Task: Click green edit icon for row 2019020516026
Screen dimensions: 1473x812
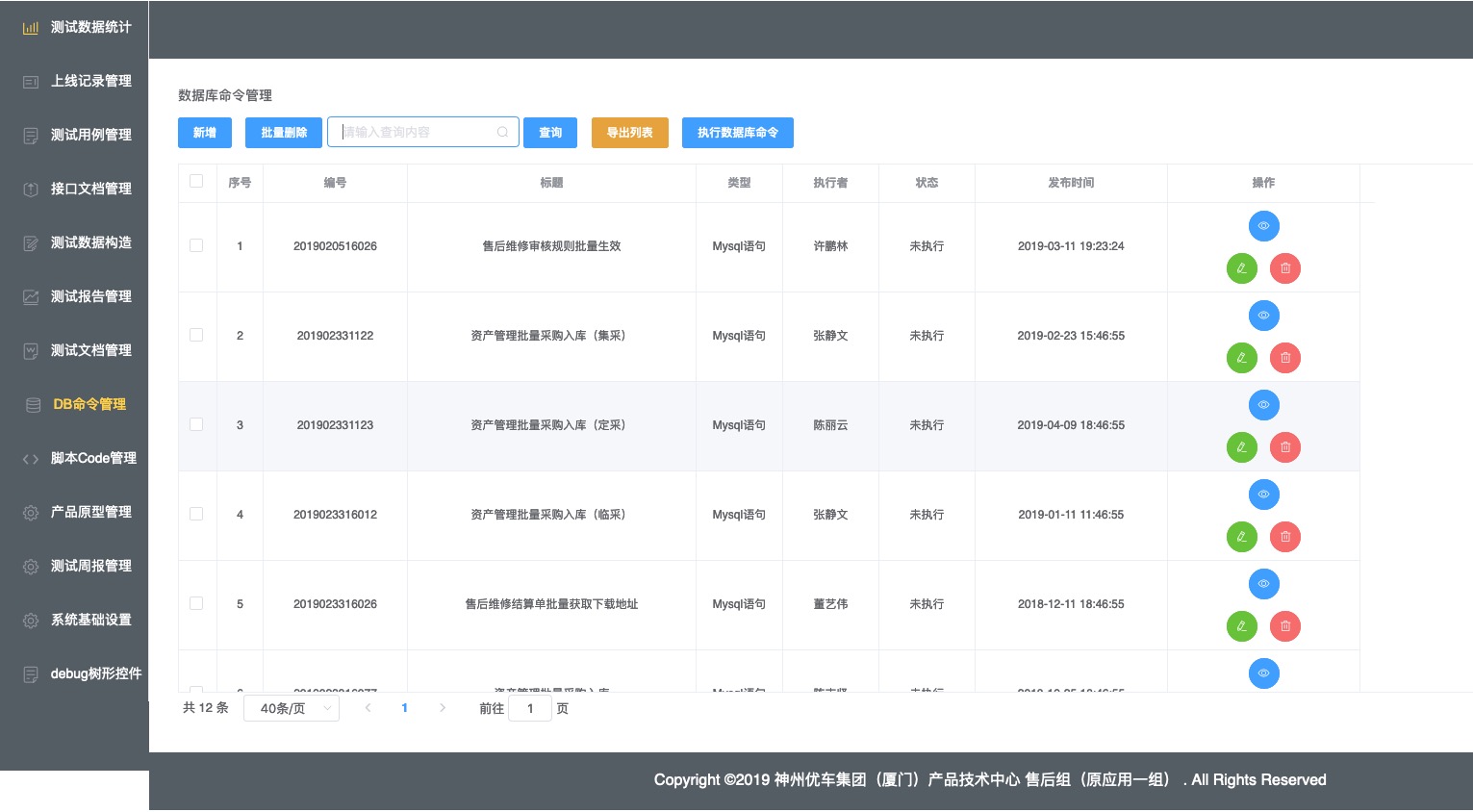Action: coord(1242,268)
